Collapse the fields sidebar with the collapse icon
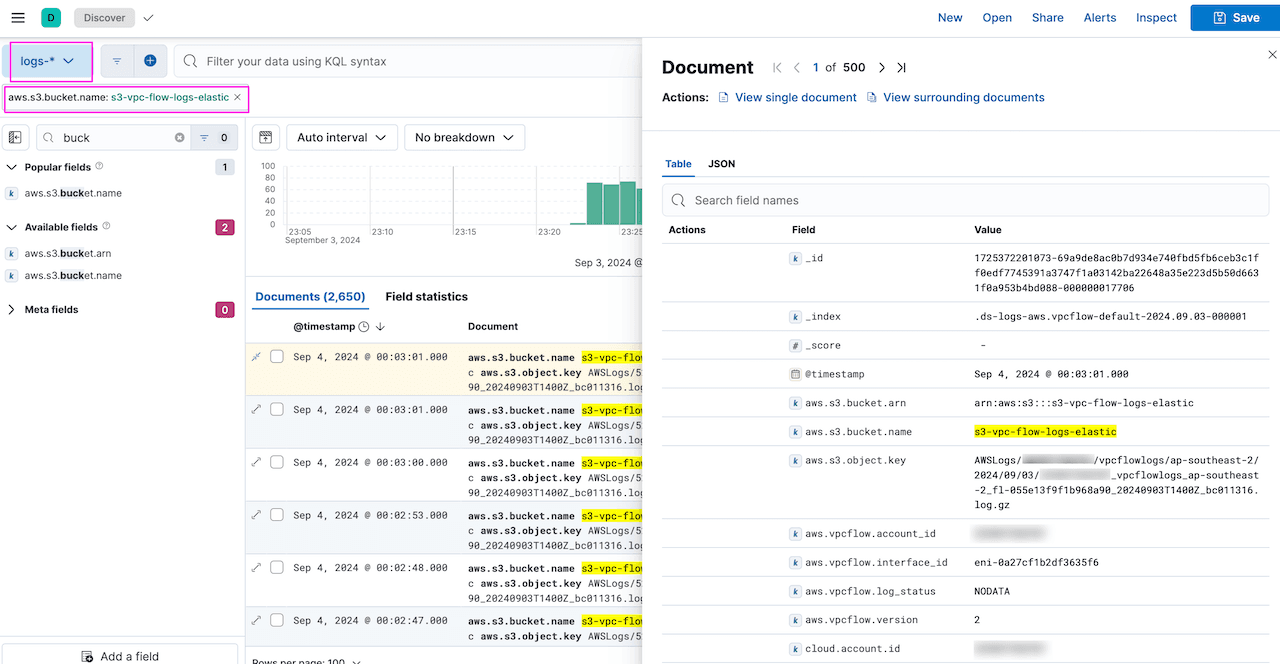This screenshot has width=1280, height=664. (x=15, y=136)
